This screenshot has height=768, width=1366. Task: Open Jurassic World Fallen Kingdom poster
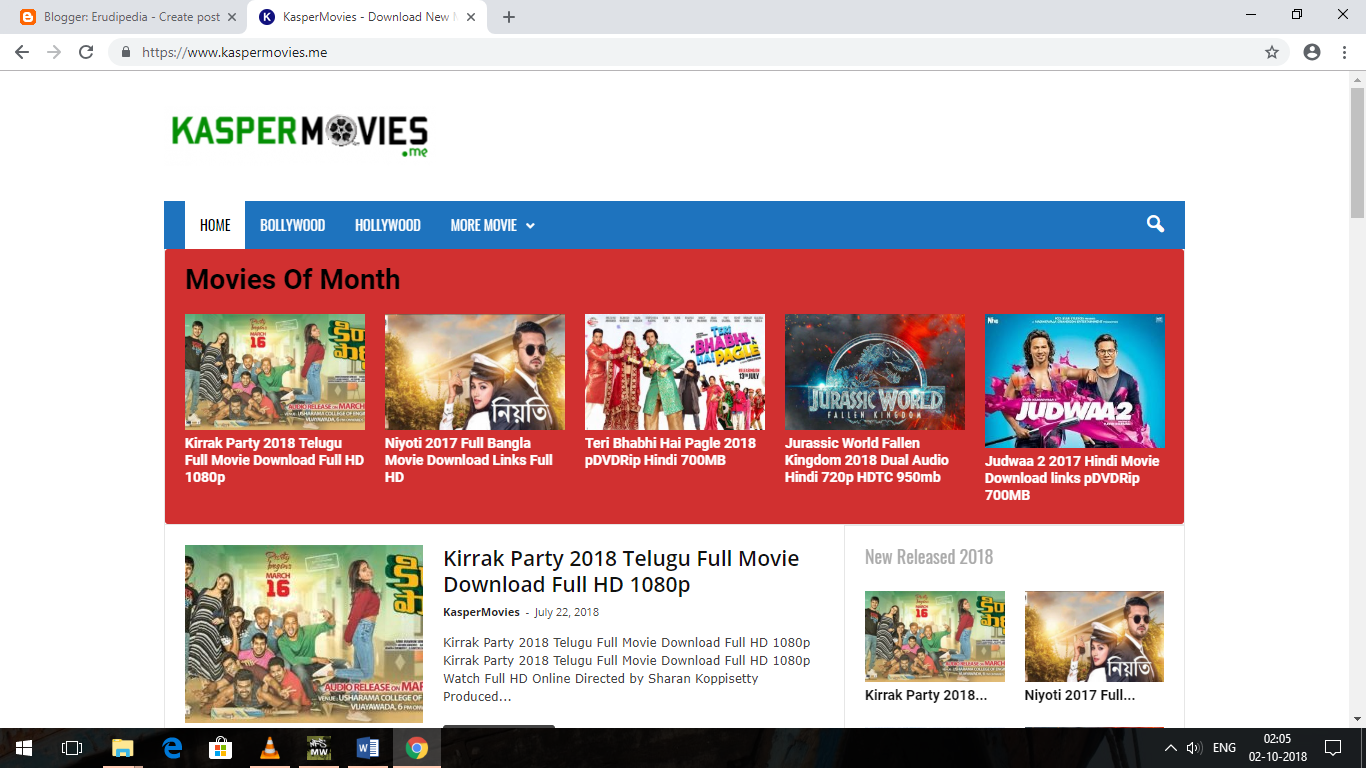pos(875,372)
